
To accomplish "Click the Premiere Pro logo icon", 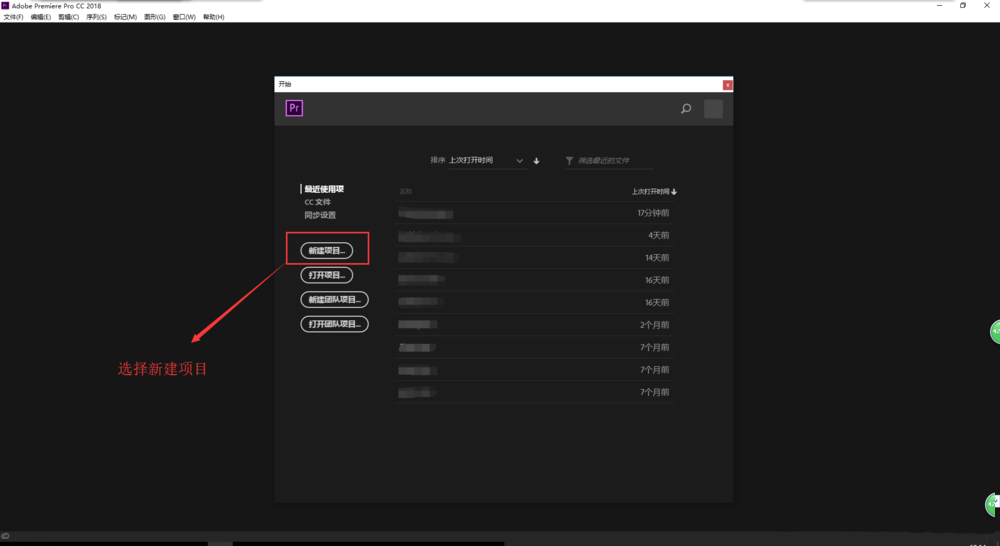I will [x=294, y=109].
